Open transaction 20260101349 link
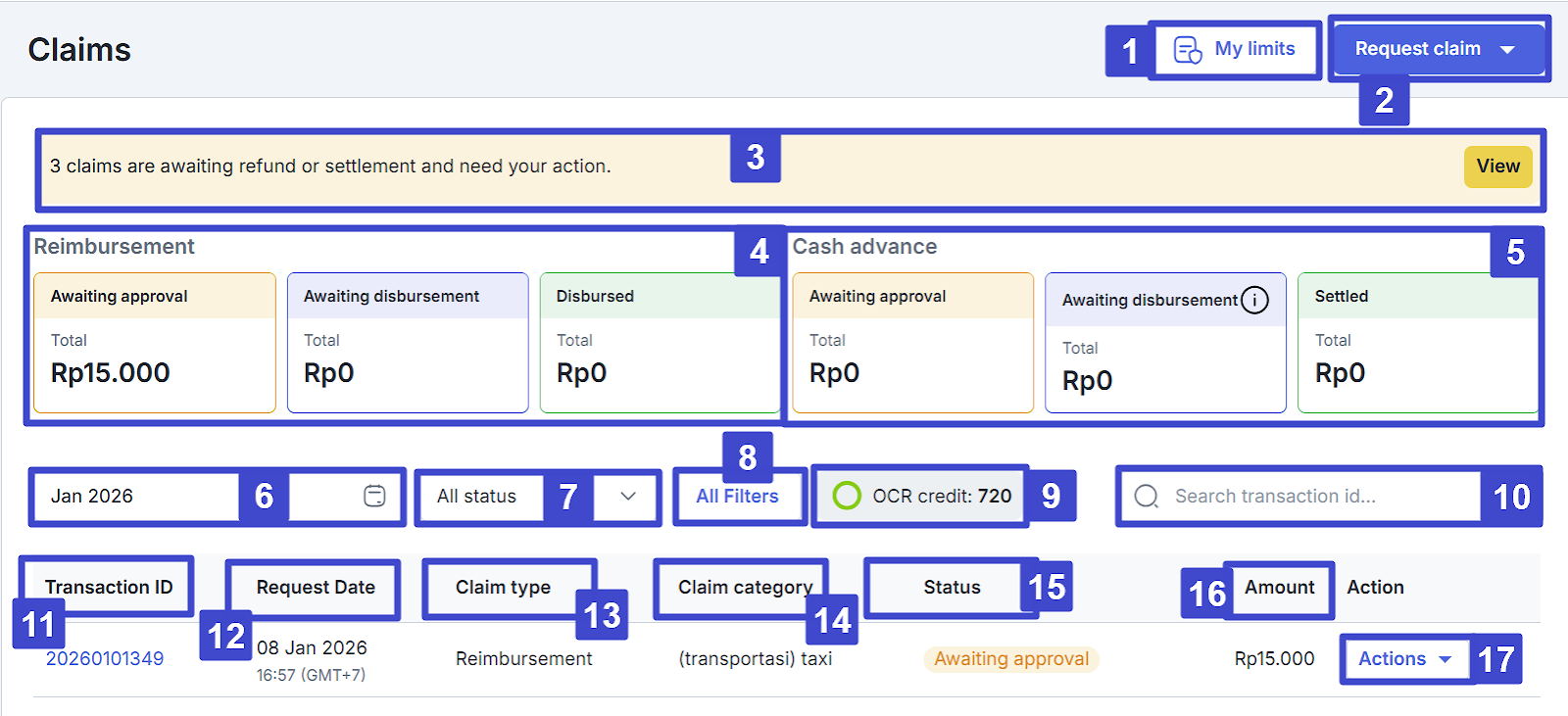This screenshot has height=716, width=1568. pos(105,659)
